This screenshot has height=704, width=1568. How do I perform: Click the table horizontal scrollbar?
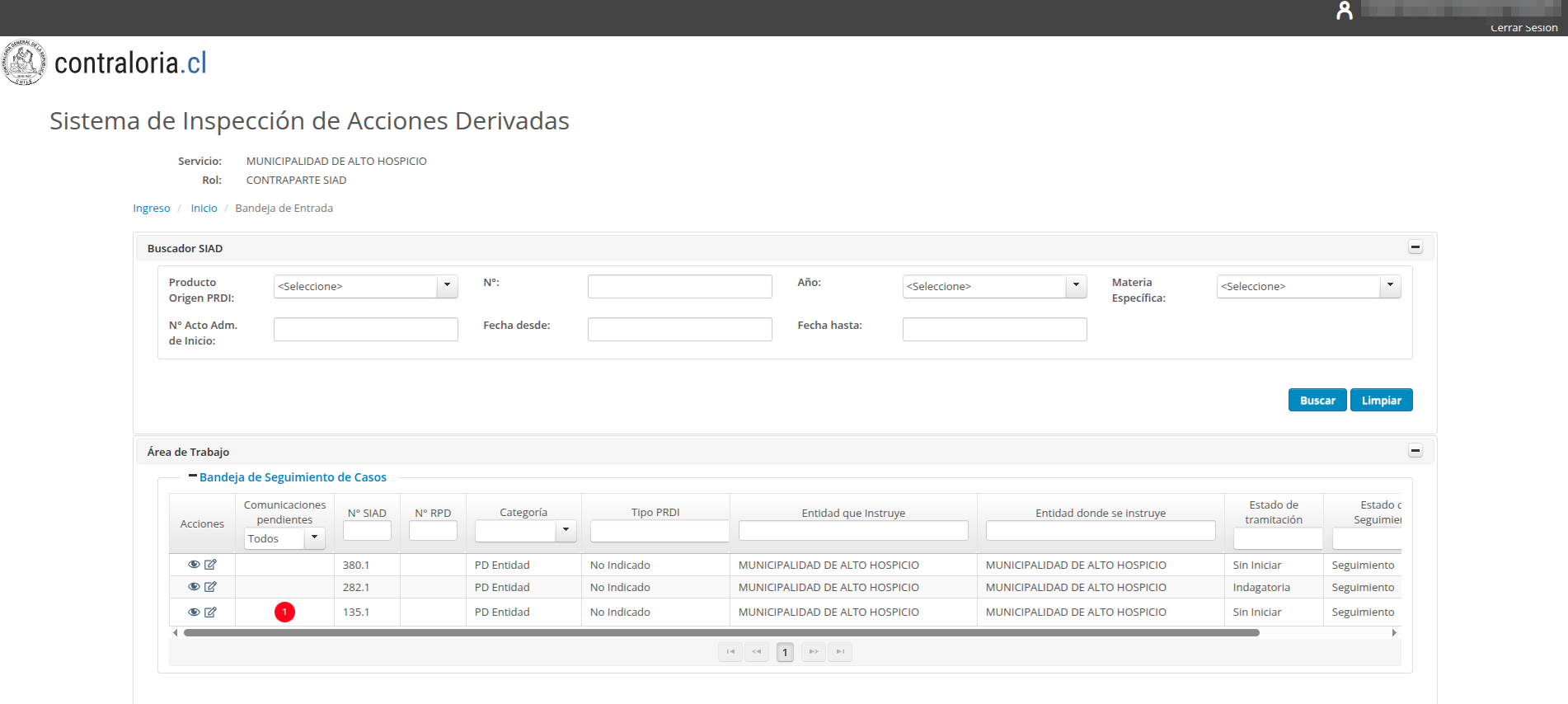point(721,633)
